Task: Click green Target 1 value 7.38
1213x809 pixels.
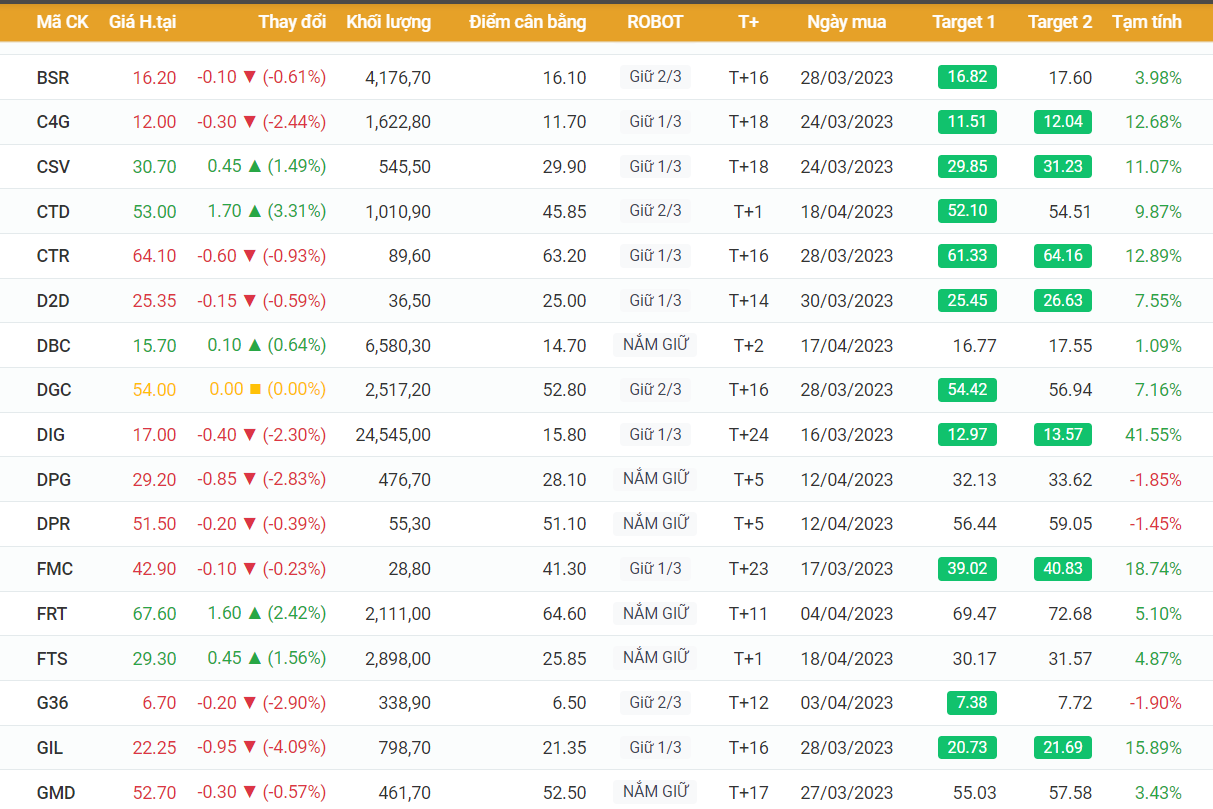Action: (x=971, y=702)
